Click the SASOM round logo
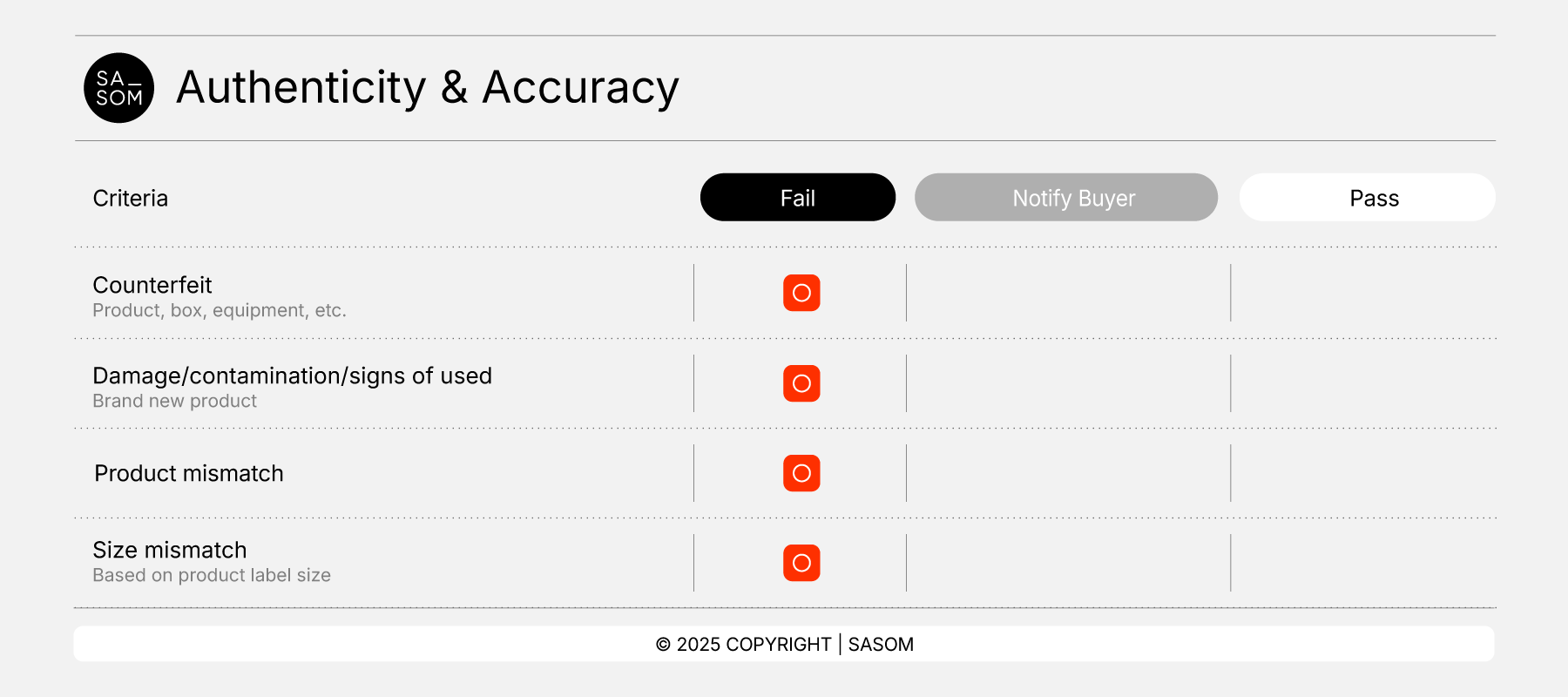The width and height of the screenshot is (1568, 697). (119, 88)
